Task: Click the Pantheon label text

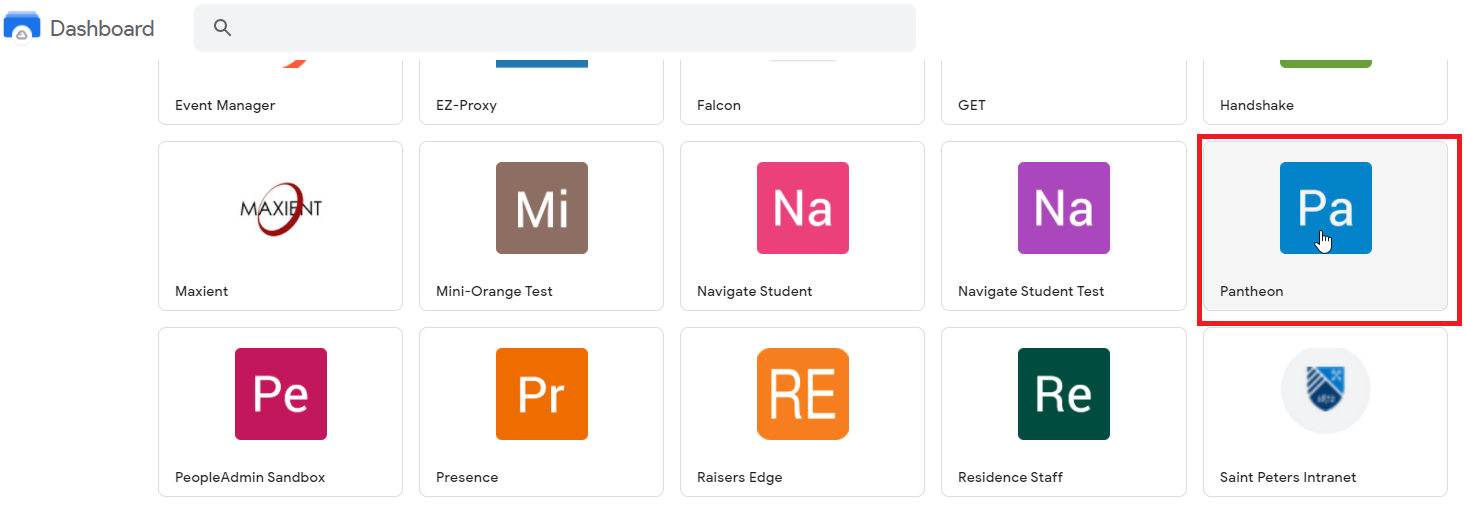Action: point(1252,291)
